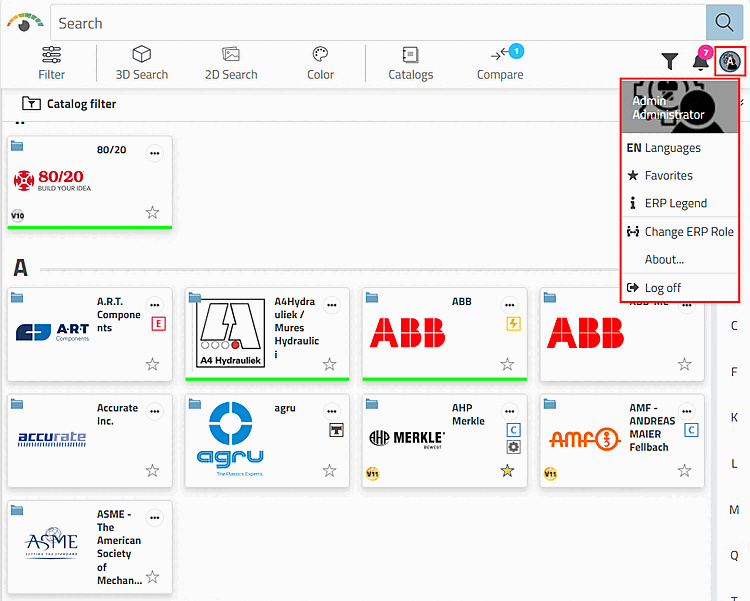Viewport: 750px width, 601px height.
Task: Open more options on ASME card
Action: pos(154,518)
